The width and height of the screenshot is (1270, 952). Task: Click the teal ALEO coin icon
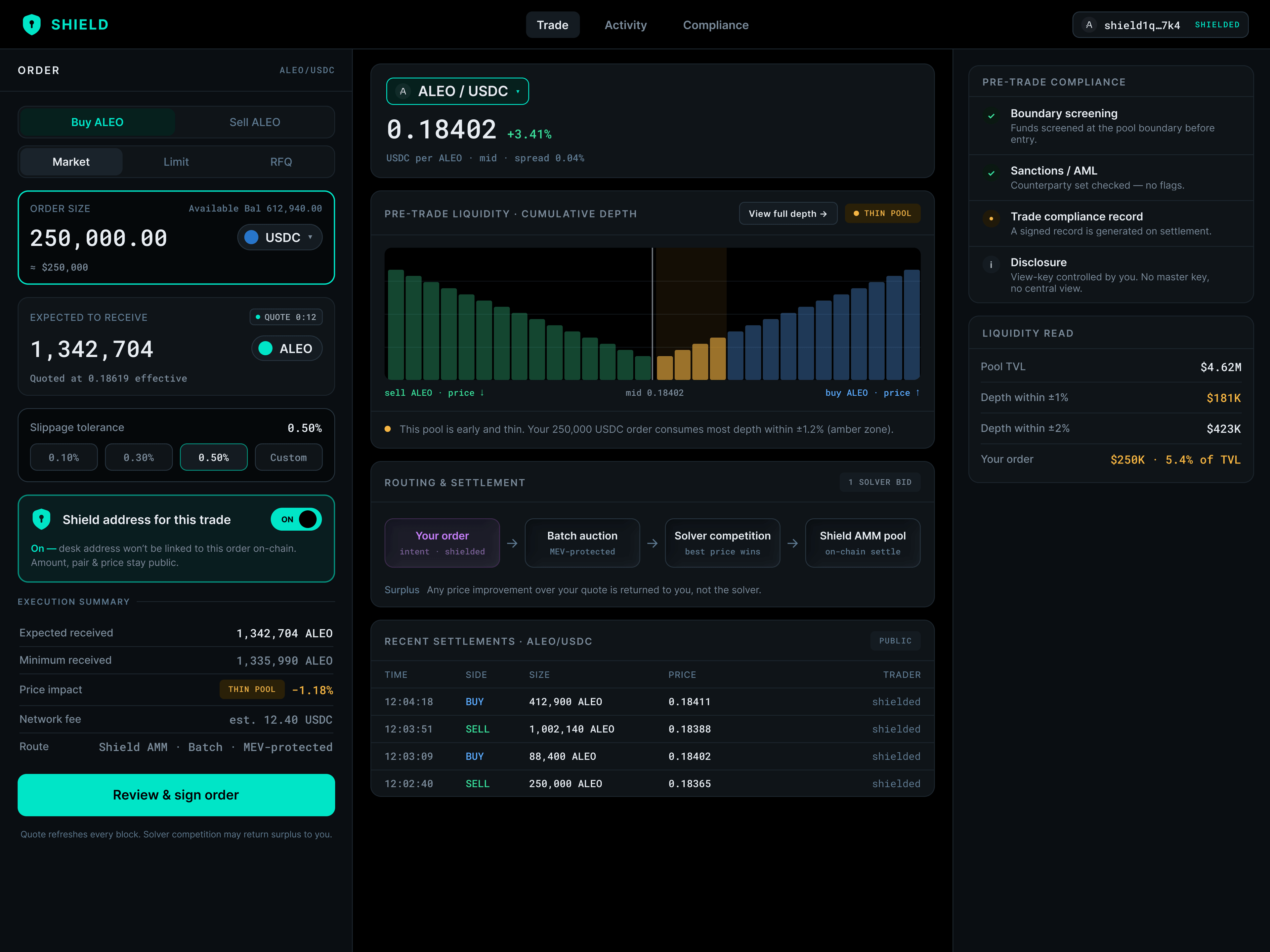tap(265, 348)
